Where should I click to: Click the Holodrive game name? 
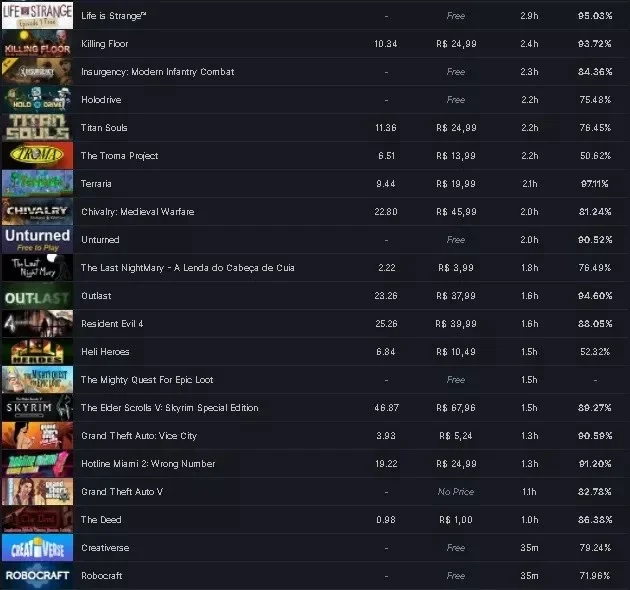101,99
